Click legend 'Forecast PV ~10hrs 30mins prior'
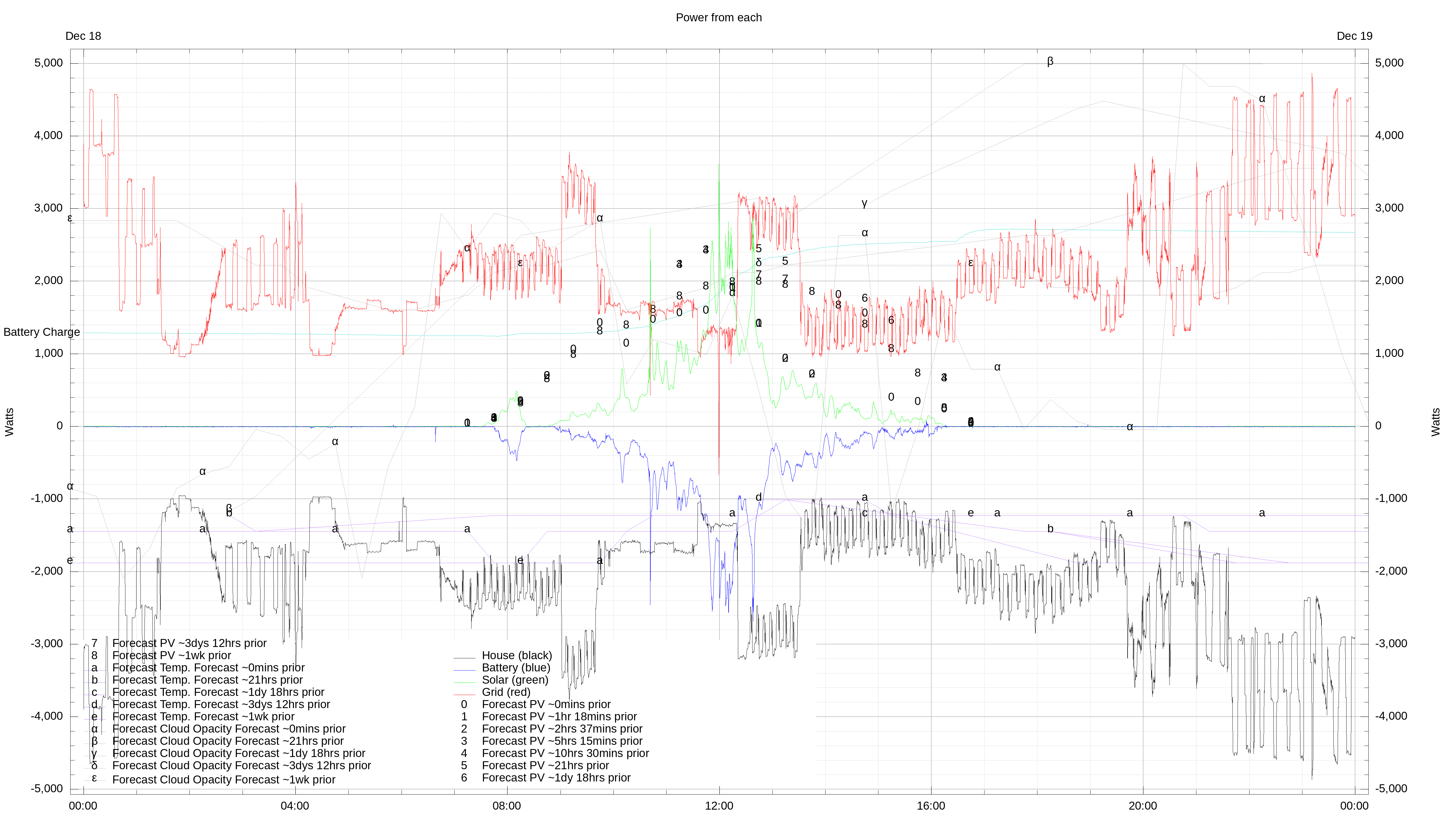The height and width of the screenshot is (819, 1456). pos(565,753)
